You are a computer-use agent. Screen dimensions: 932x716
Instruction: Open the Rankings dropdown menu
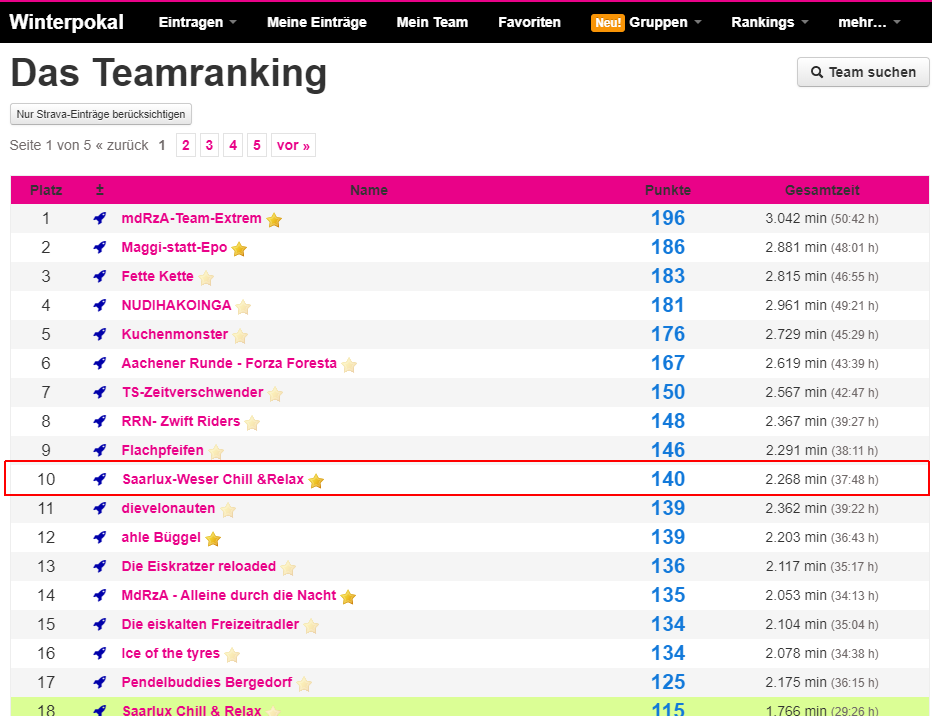[x=770, y=22]
